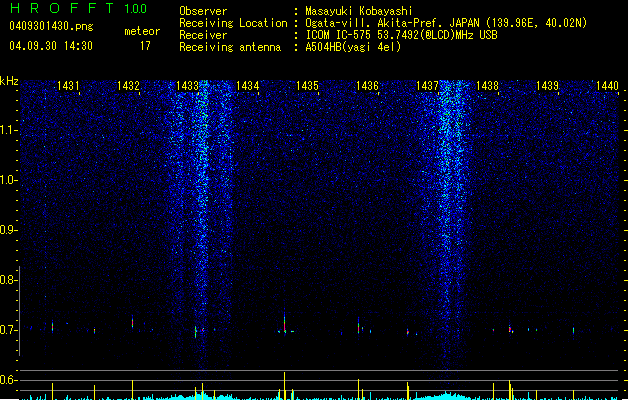
Task: Click the tallest yellow peak near 1435
Action: coord(284,386)
